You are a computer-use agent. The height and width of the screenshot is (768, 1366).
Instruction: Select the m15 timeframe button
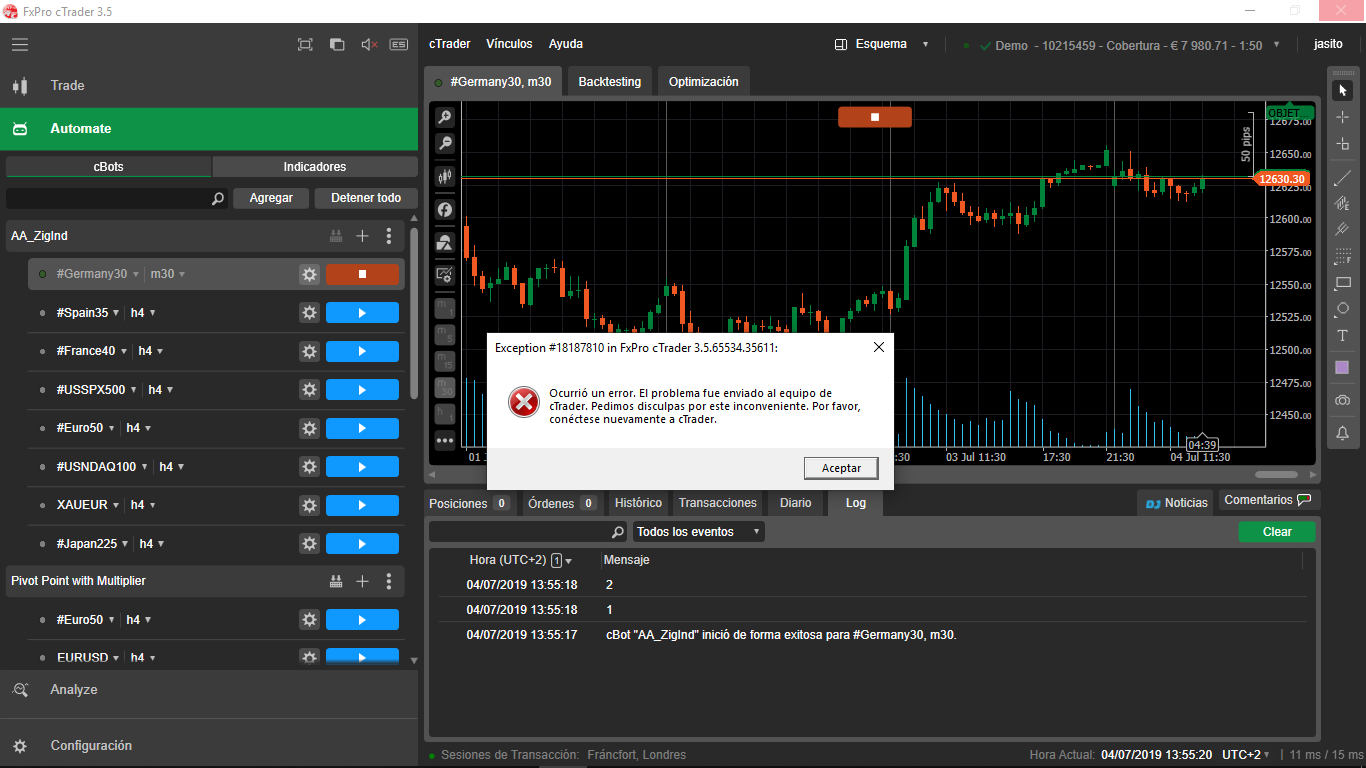(x=445, y=360)
